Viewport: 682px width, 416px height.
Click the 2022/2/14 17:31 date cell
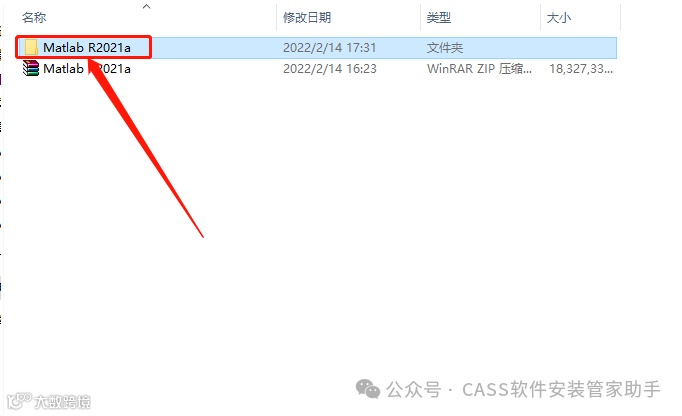click(329, 47)
